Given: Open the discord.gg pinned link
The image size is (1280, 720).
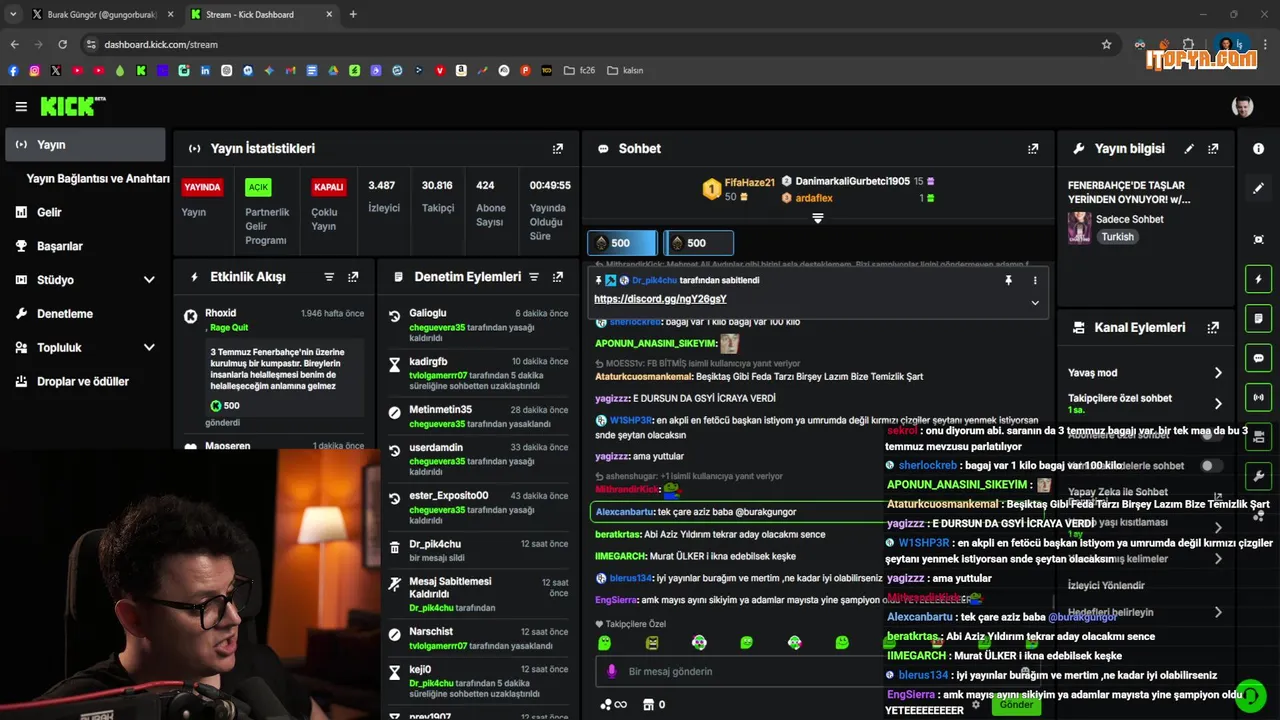Looking at the screenshot, I should tap(660, 299).
